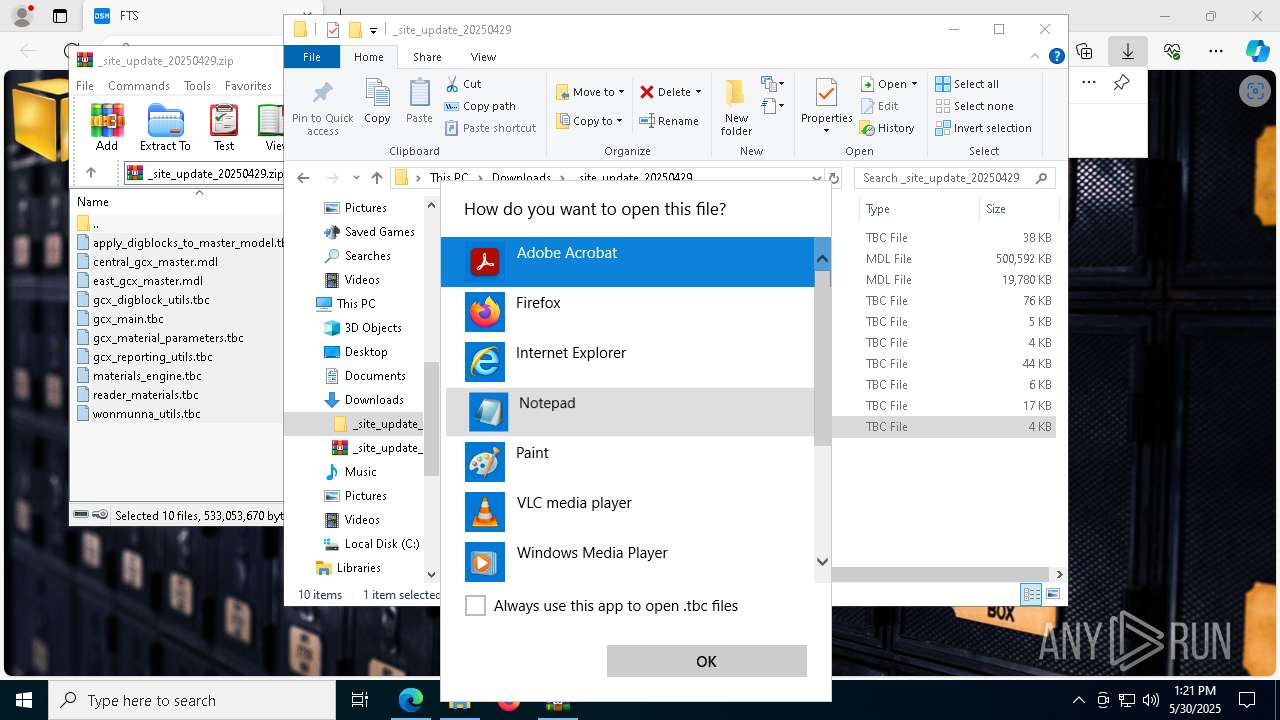
Task: Click the Type column header
Action: 919,209
